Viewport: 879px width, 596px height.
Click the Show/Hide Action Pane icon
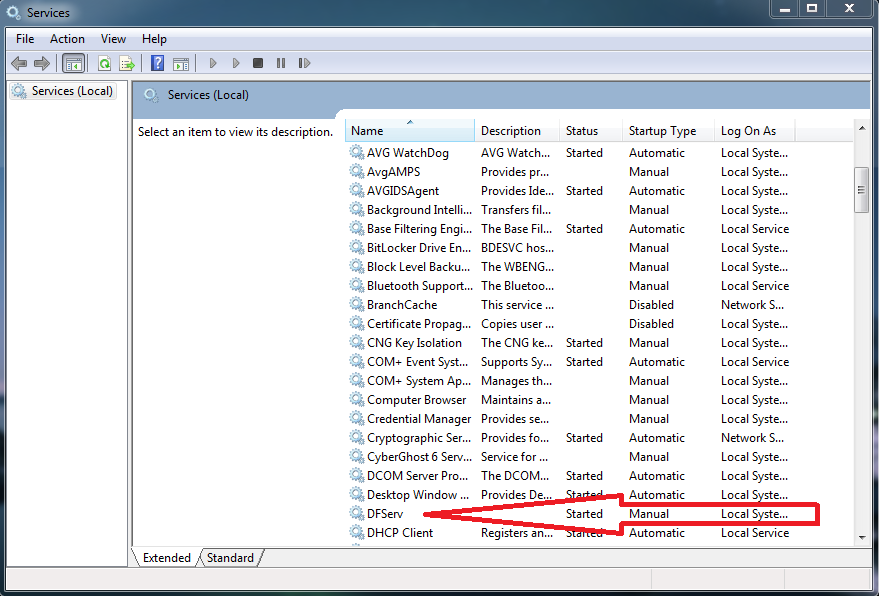(181, 63)
